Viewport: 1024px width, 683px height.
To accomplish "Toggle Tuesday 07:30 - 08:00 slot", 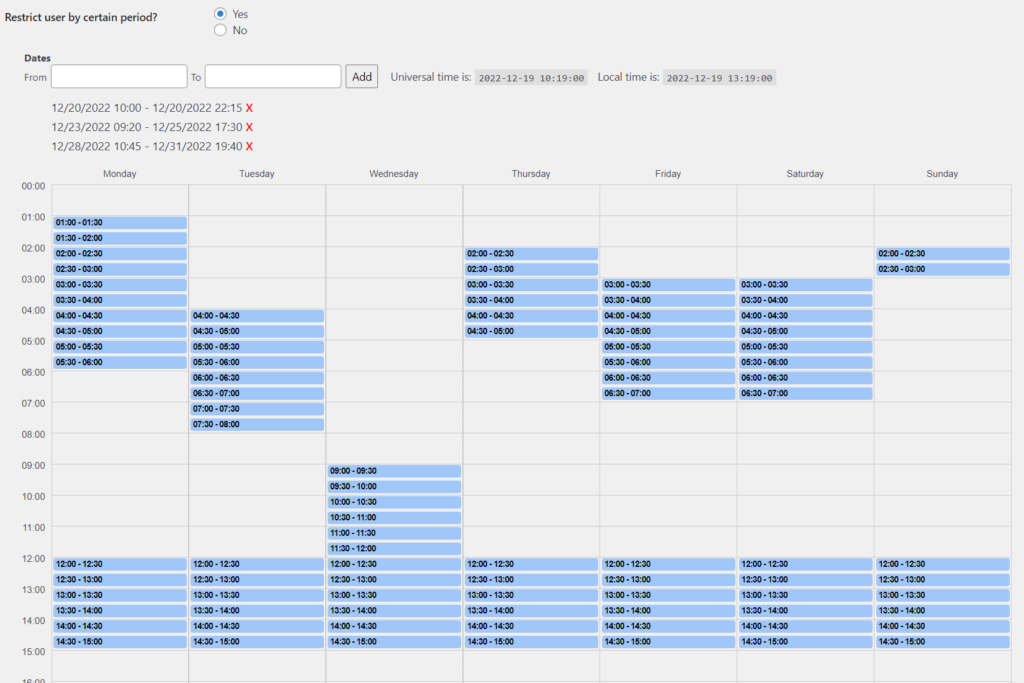I will 257,424.
